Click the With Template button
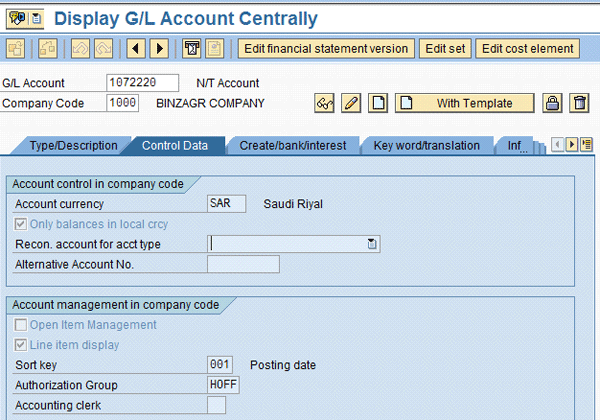600x420 pixels. pos(465,103)
